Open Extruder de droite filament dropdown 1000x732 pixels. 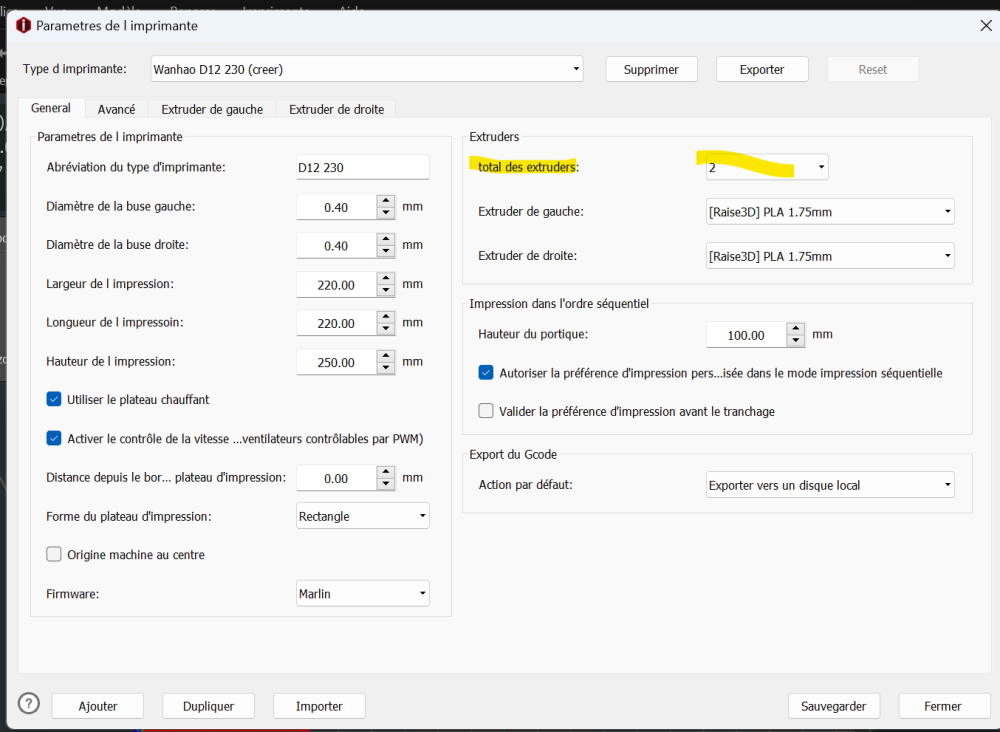tap(830, 256)
